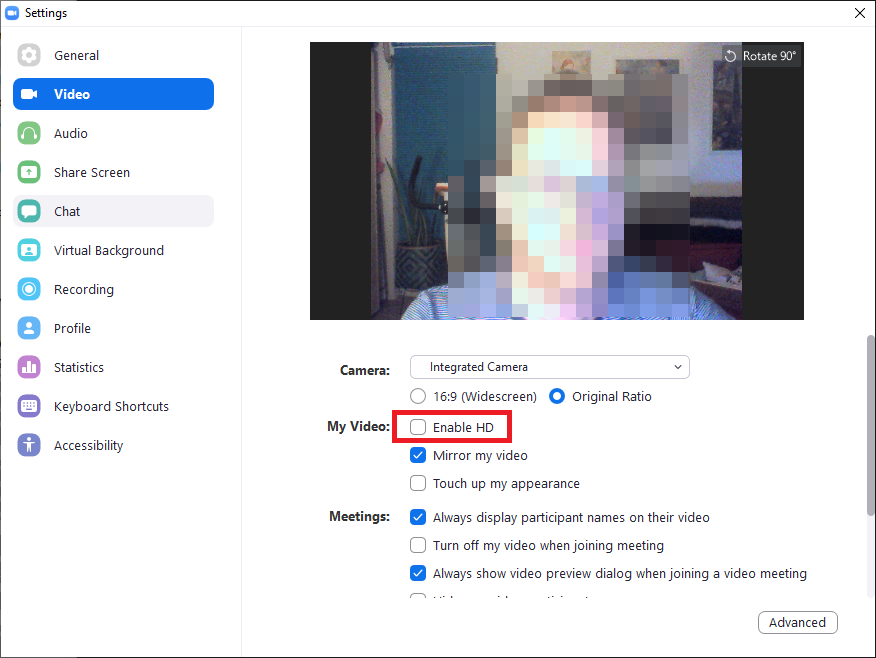Click the camera video preview

(556, 180)
